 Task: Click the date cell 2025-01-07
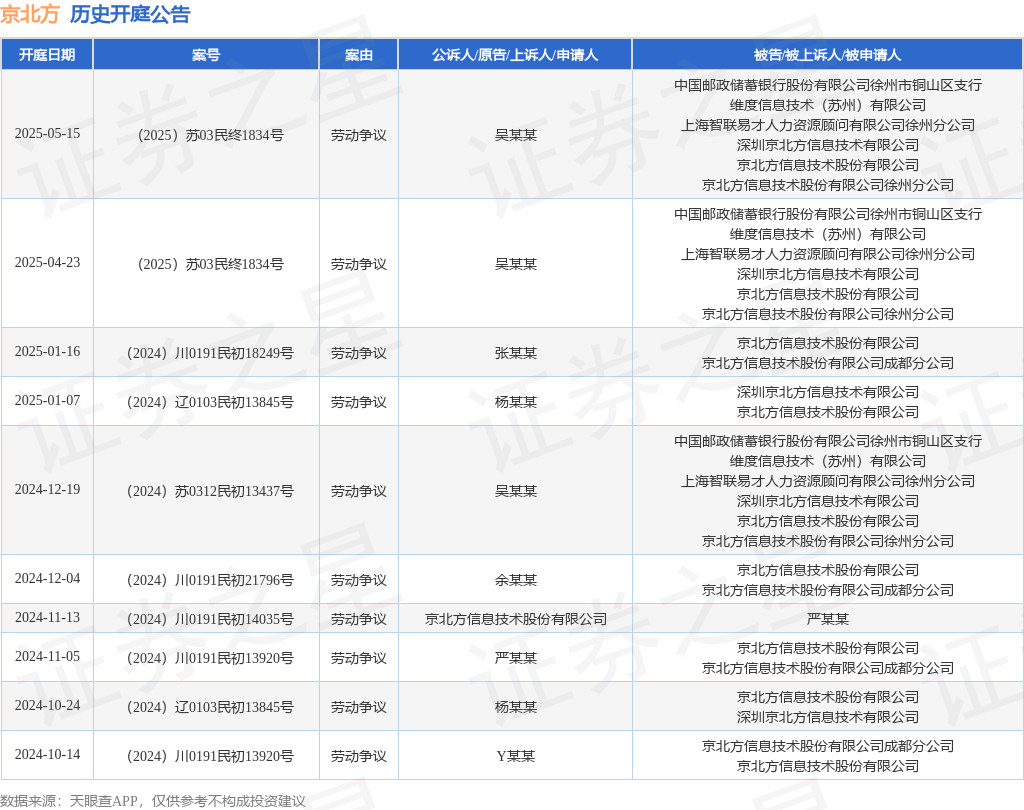click(48, 400)
